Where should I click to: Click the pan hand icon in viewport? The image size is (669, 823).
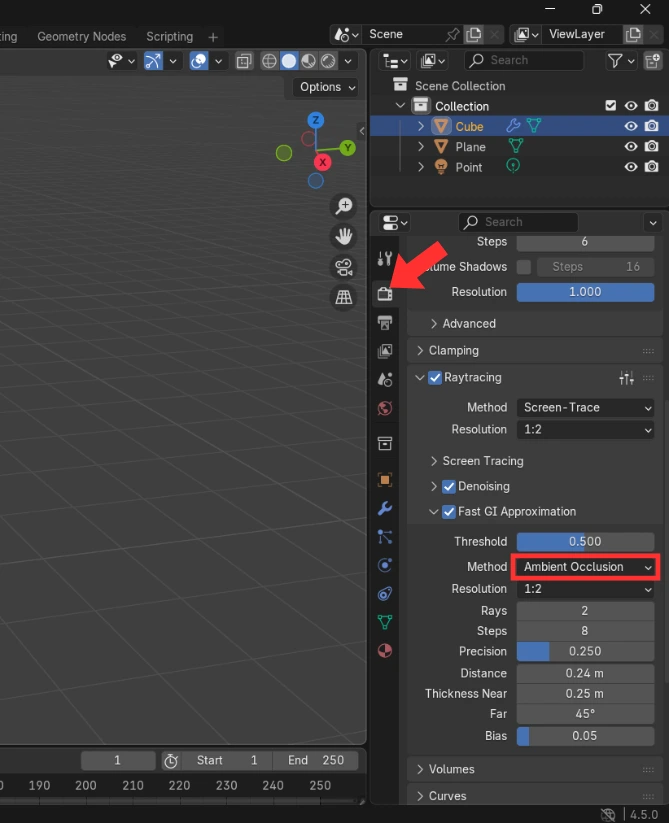[344, 237]
